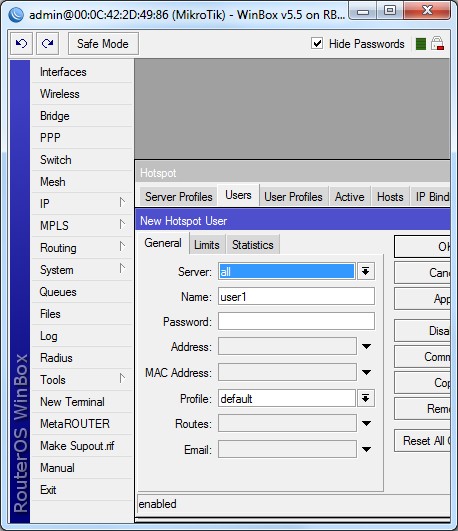The height and width of the screenshot is (531, 458).
Task: Open the Switch menu item
Action: point(82,160)
